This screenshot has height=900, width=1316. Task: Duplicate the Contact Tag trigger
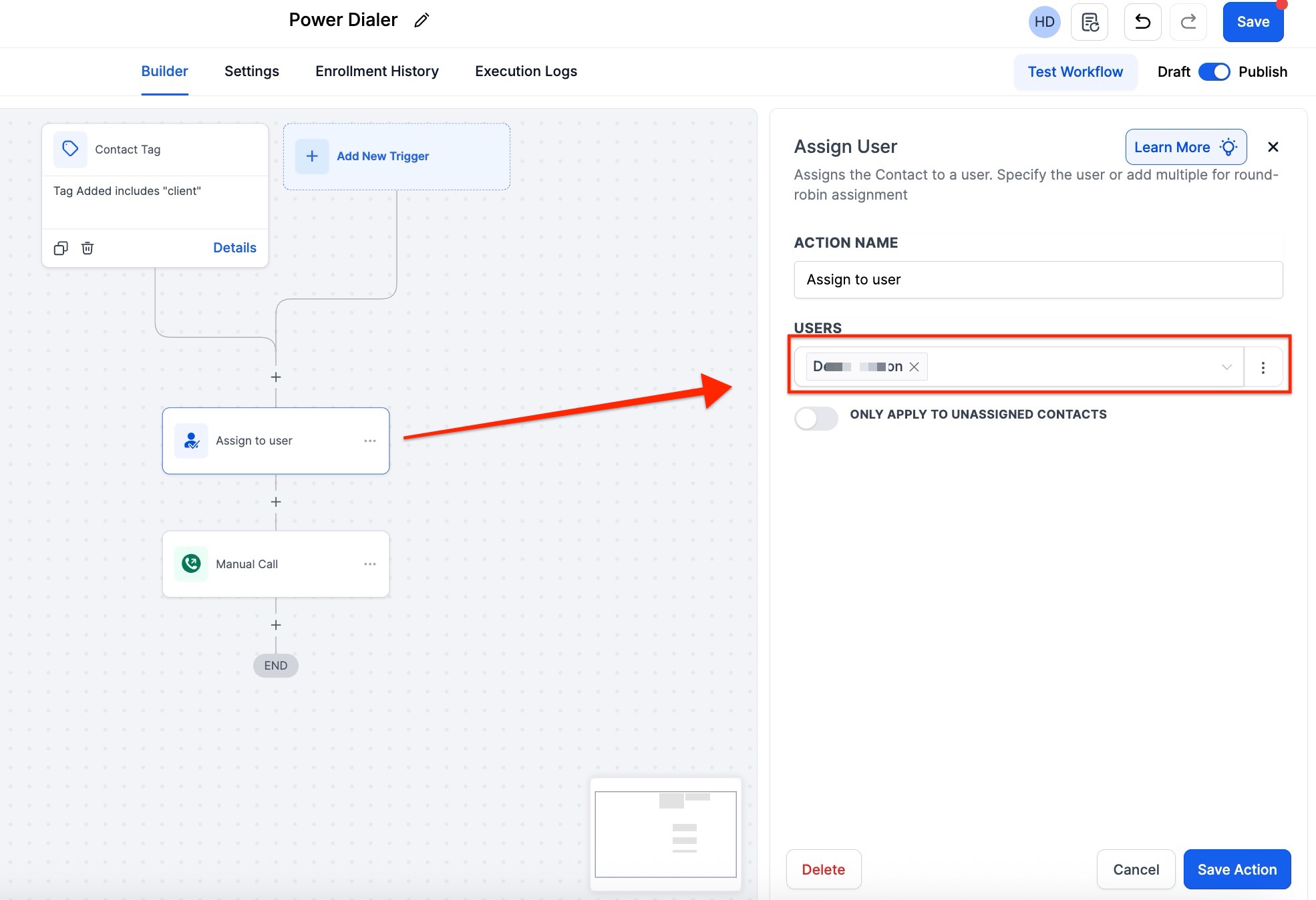pos(61,248)
